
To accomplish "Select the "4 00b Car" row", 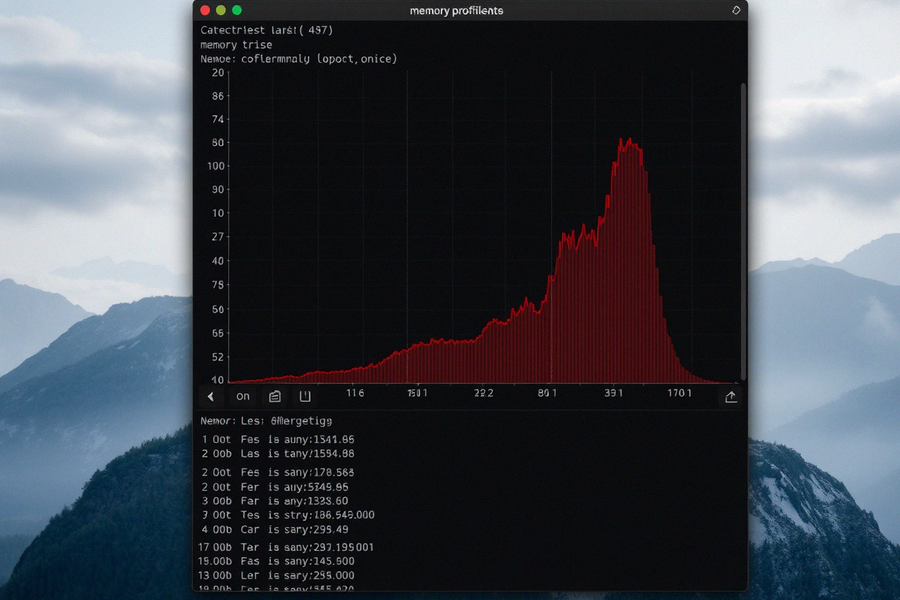I will coord(275,529).
